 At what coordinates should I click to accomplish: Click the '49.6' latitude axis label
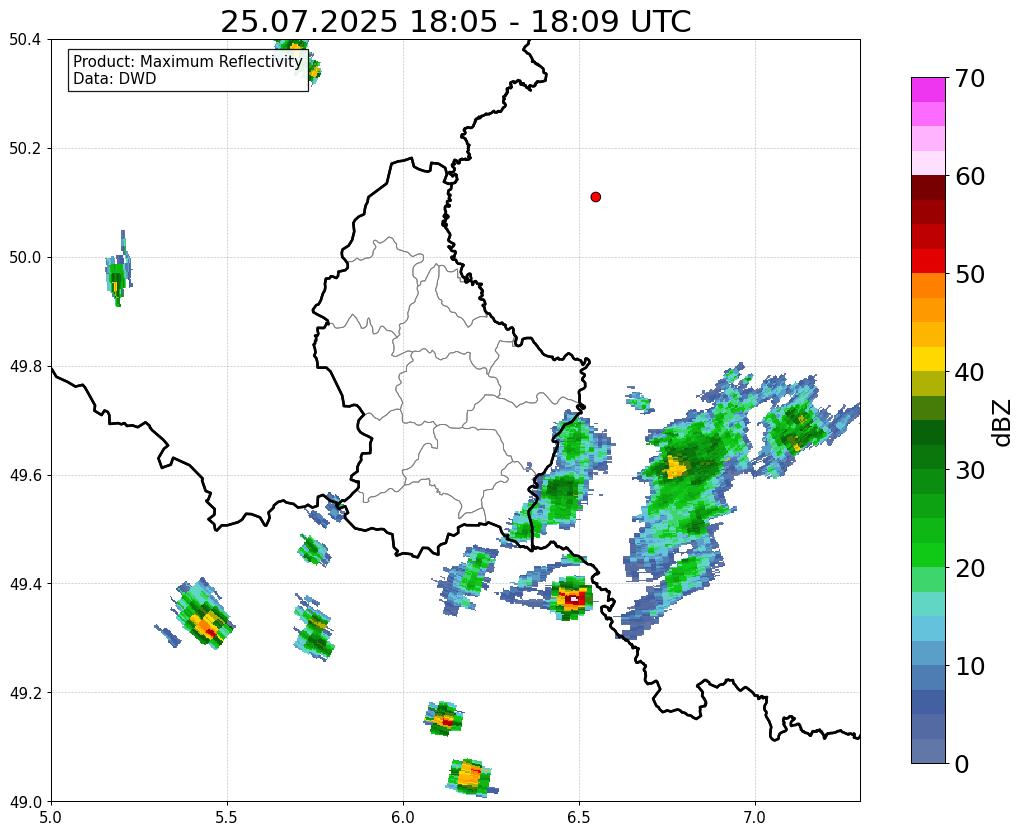25,475
